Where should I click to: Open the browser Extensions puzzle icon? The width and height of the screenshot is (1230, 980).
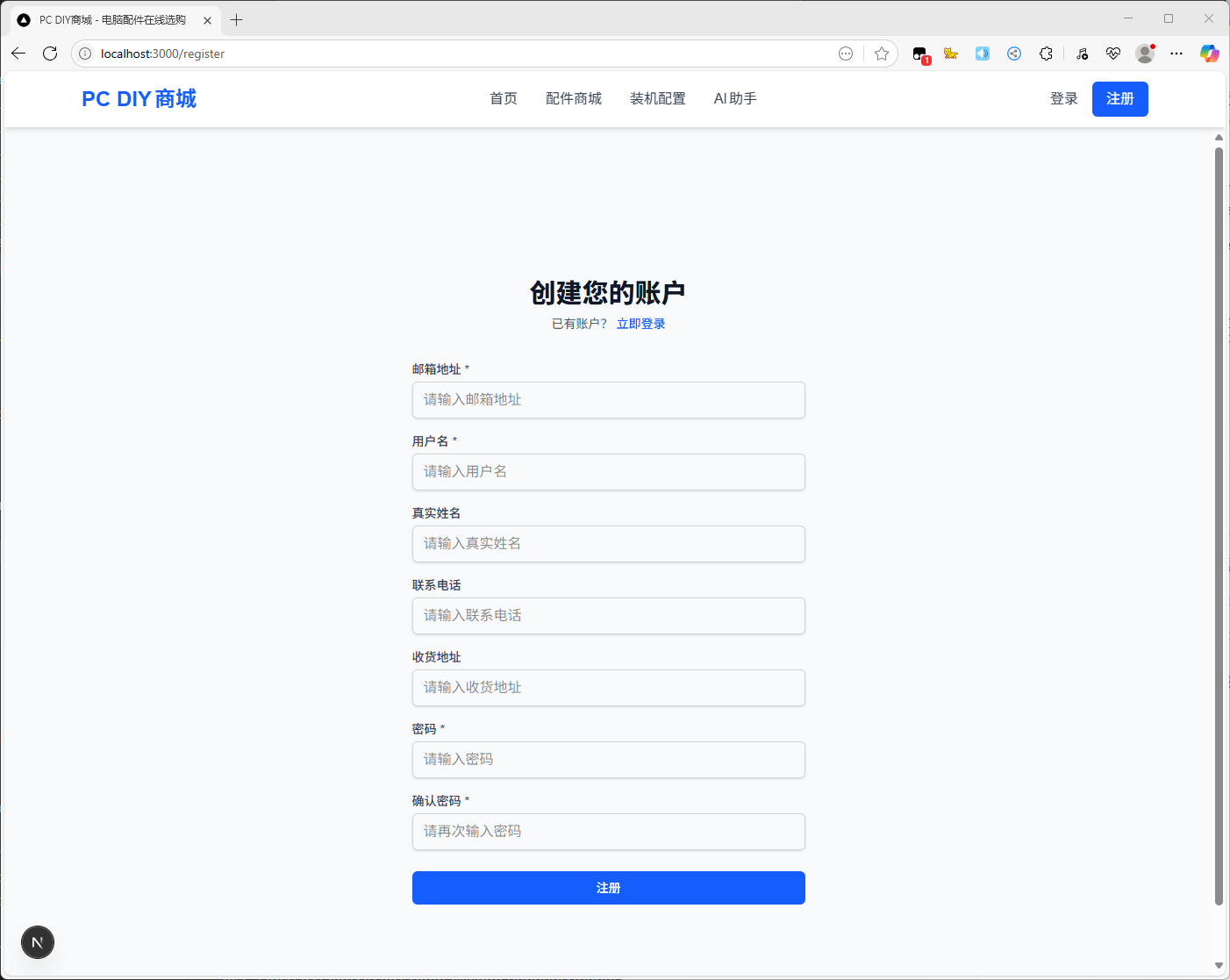click(1046, 54)
